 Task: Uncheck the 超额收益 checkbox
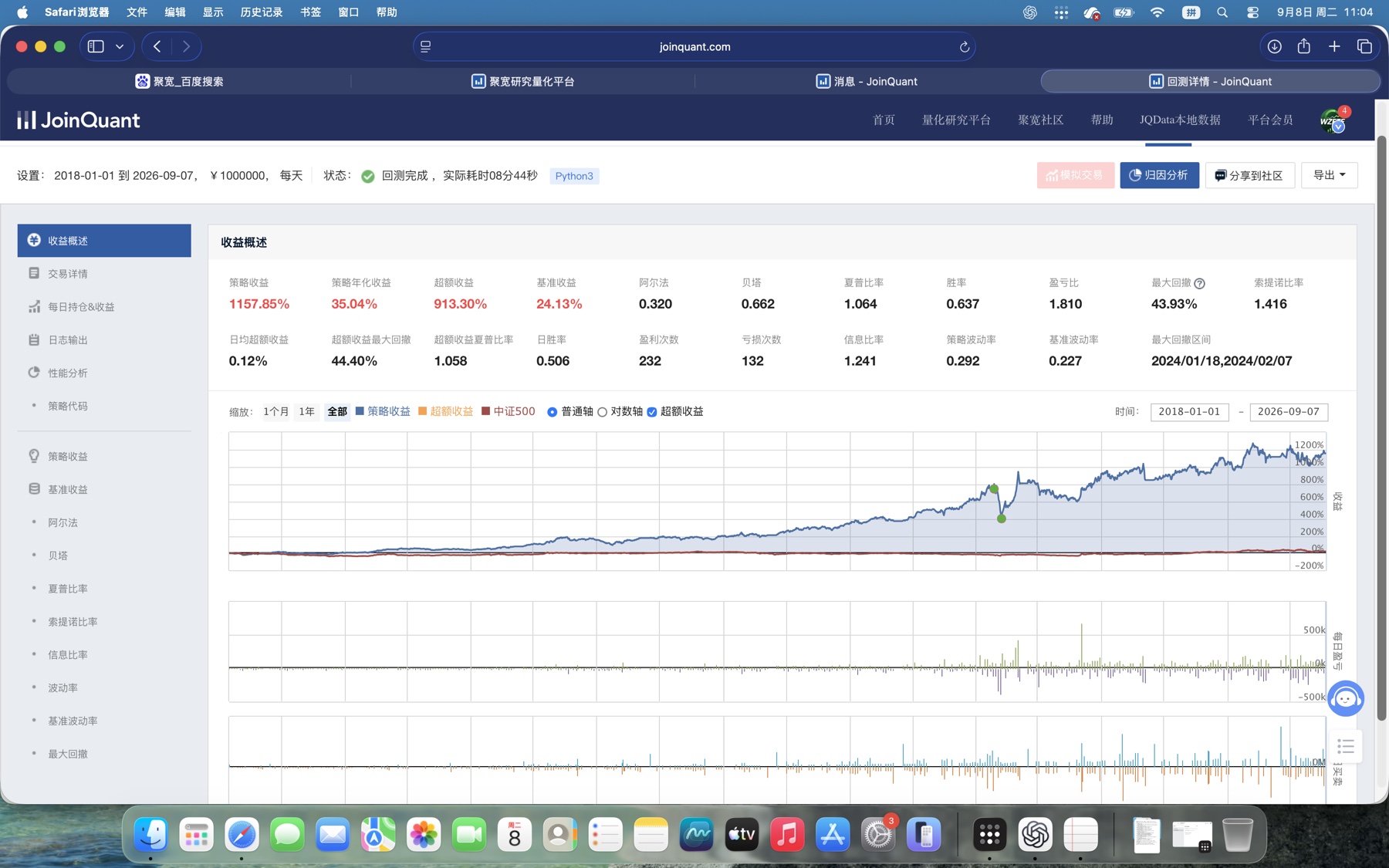tap(652, 412)
